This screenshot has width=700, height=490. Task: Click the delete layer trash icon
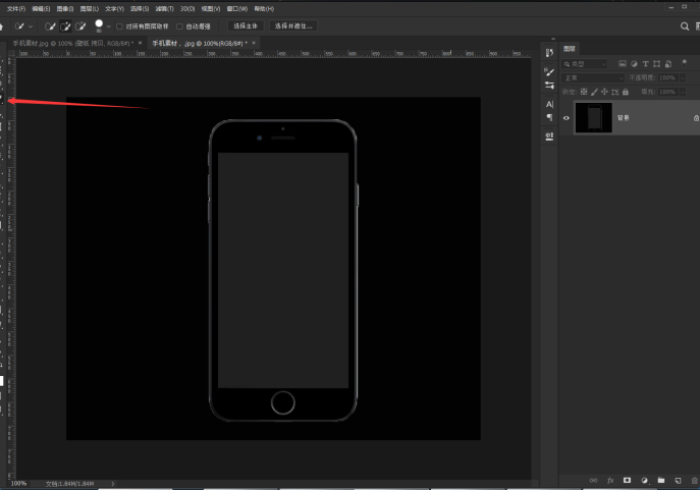pos(693,480)
